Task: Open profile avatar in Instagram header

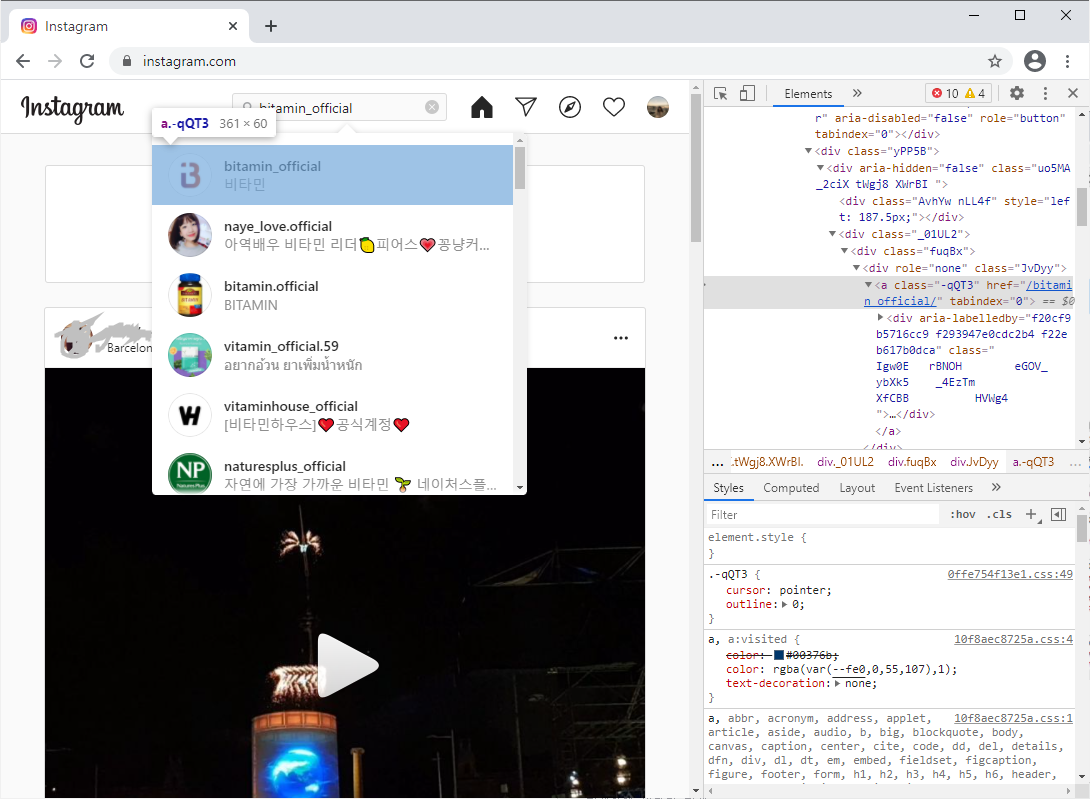Action: pos(658,107)
